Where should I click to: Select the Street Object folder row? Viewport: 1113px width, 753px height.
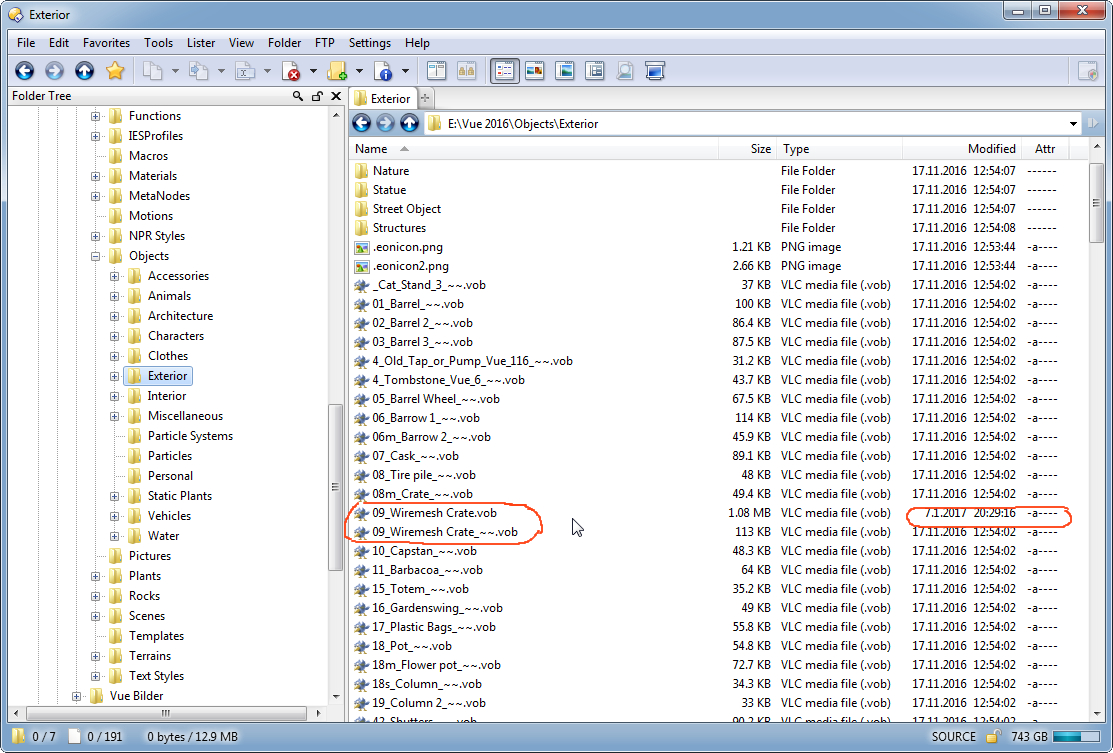click(x=406, y=209)
